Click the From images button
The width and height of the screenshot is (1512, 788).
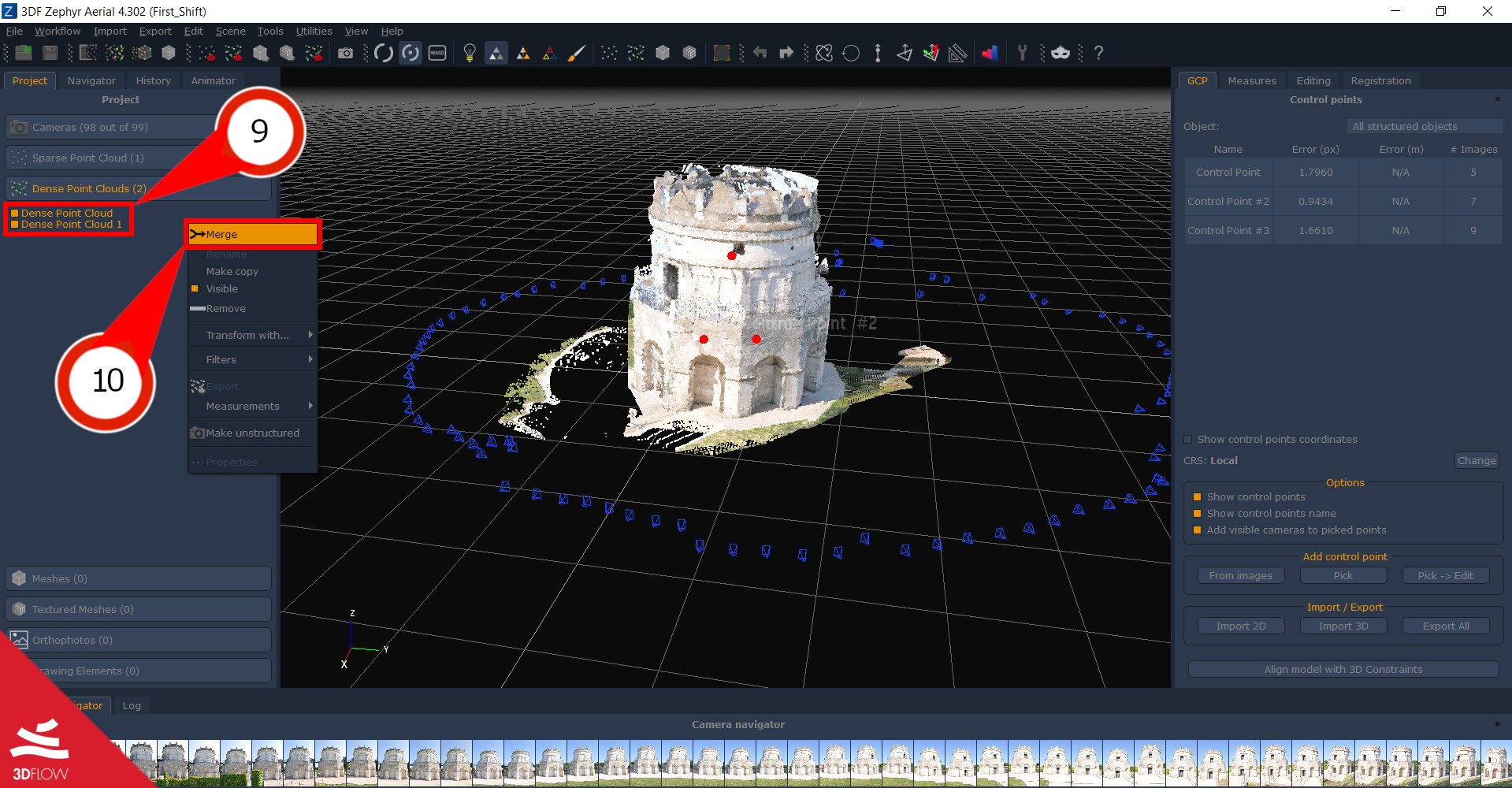coord(1241,576)
